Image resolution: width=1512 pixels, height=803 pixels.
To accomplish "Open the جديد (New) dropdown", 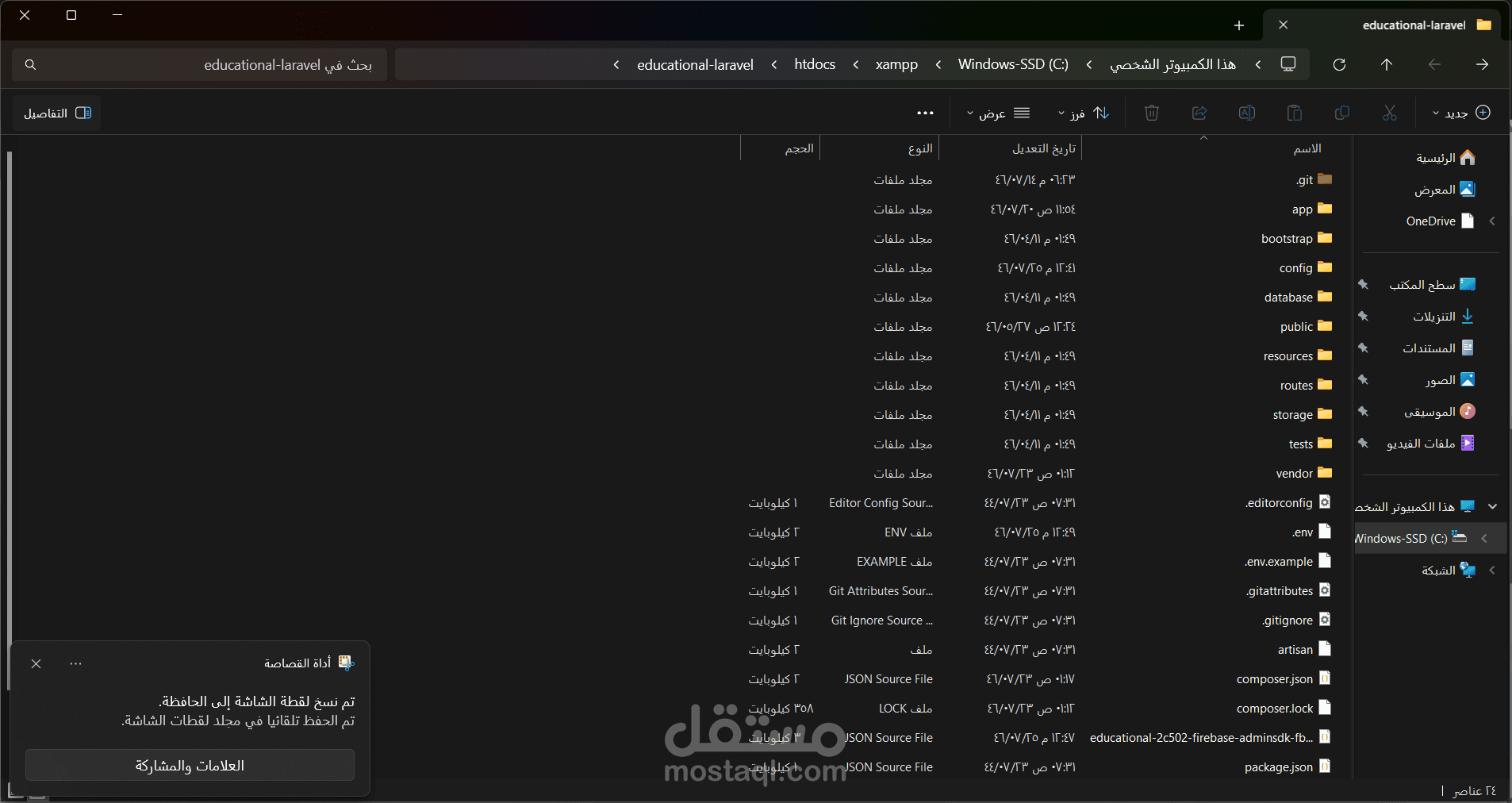I will click(x=1461, y=113).
